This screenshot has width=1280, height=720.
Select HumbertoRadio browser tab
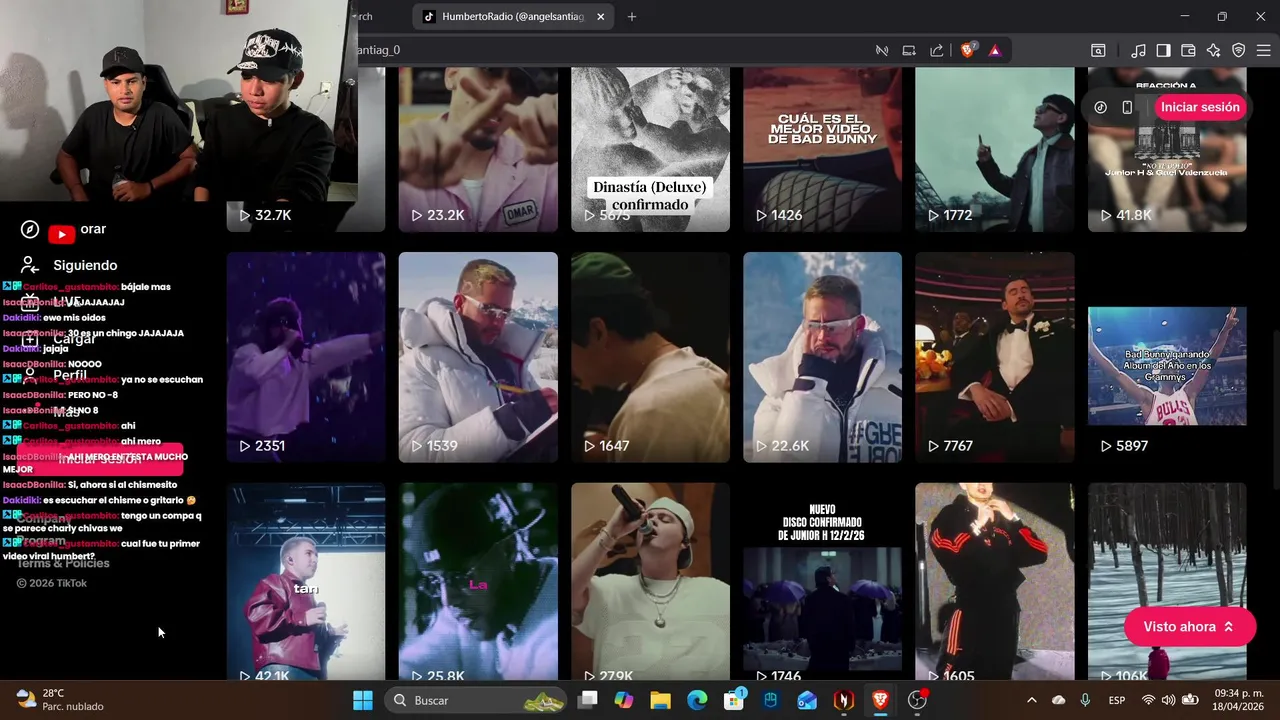(x=512, y=16)
